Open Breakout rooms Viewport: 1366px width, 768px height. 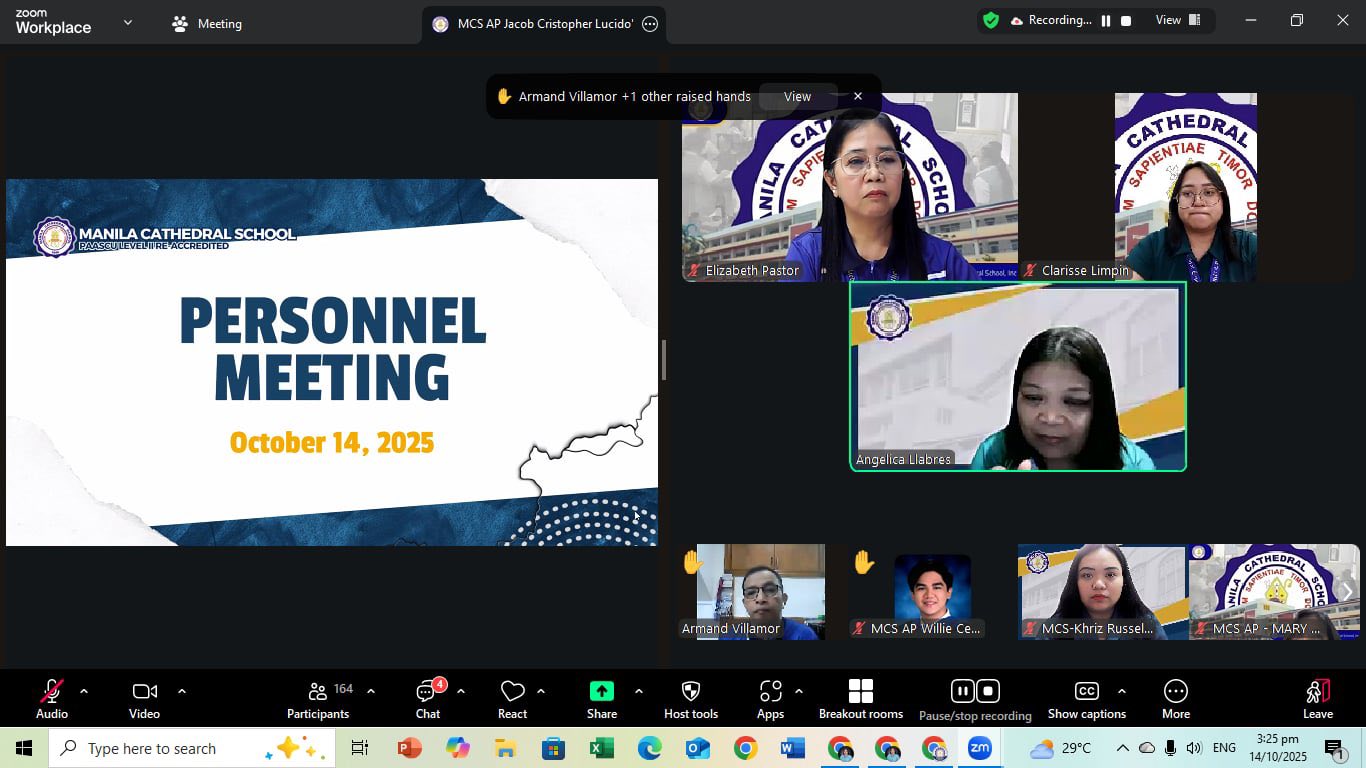pyautogui.click(x=861, y=698)
